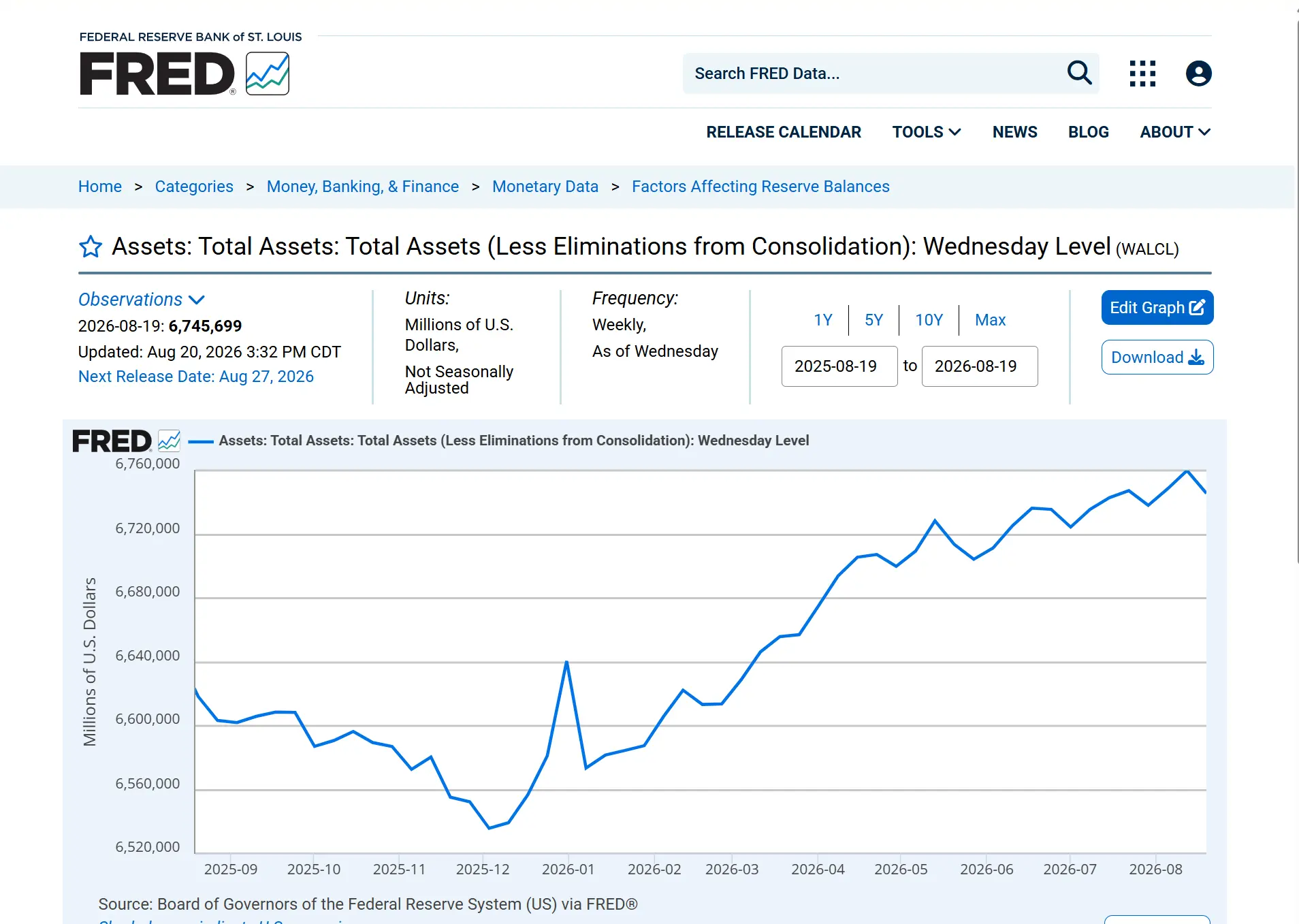1299x924 pixels.
Task: Open the user account profile icon
Action: (x=1198, y=74)
